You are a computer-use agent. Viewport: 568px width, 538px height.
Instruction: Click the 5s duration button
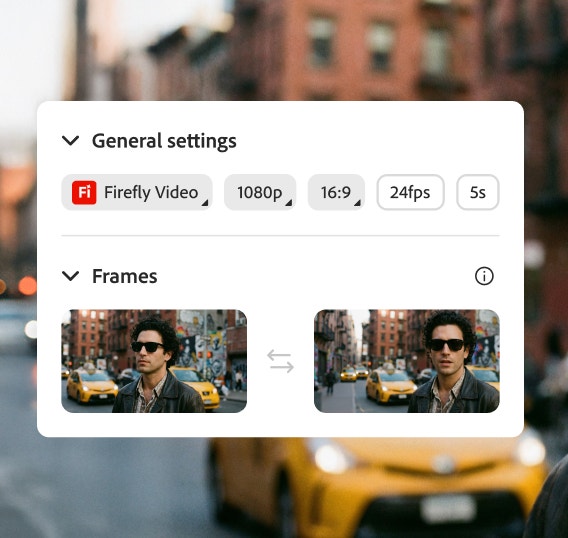tap(478, 192)
